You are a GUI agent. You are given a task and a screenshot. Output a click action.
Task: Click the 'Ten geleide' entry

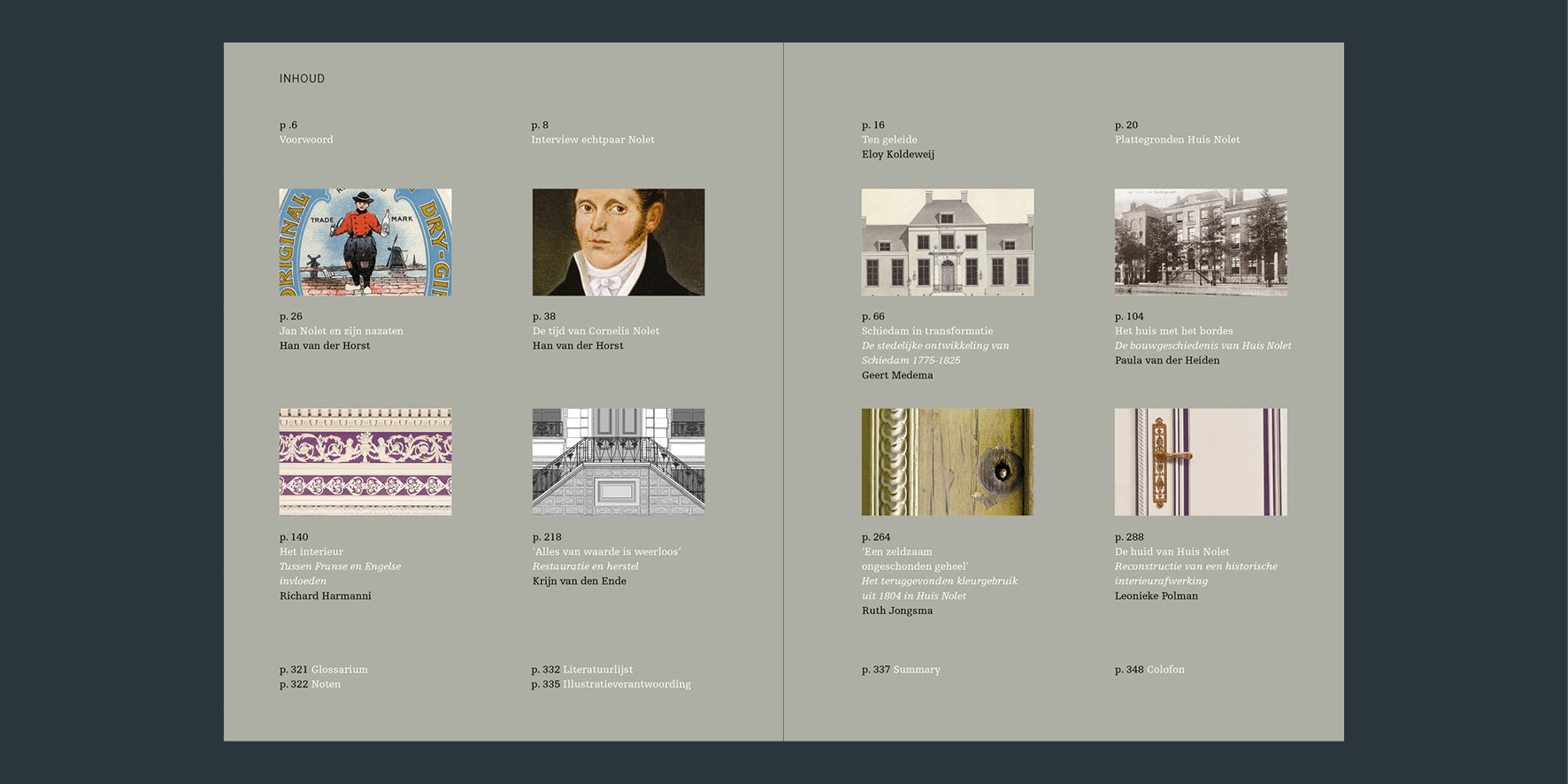click(x=889, y=140)
